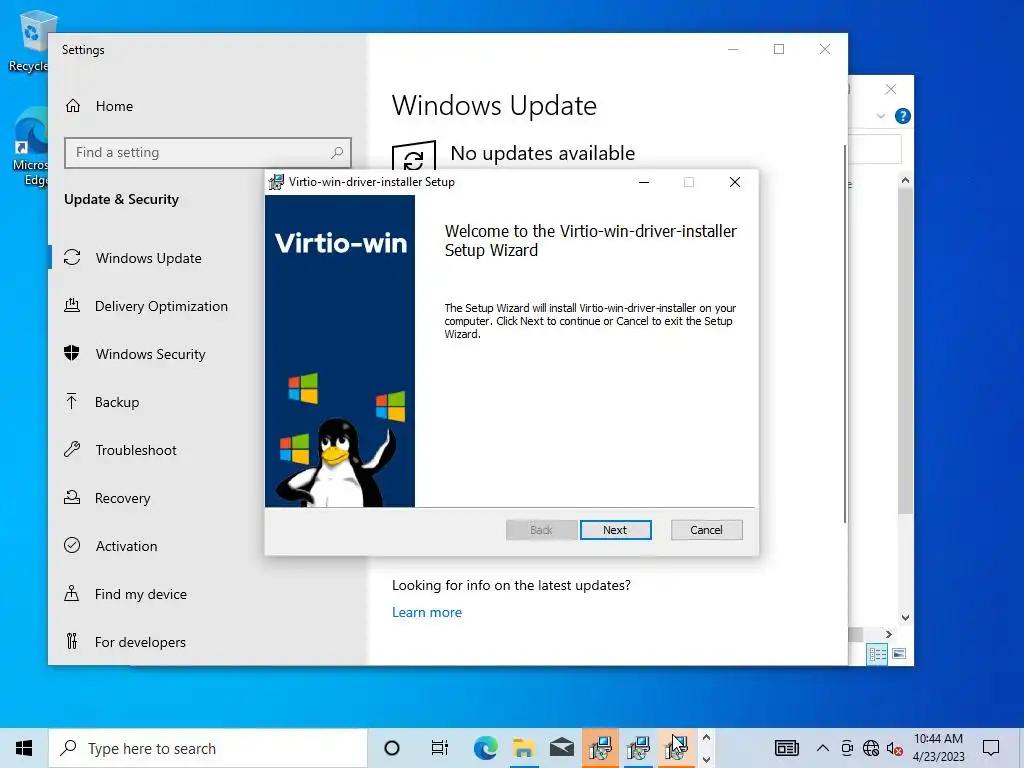Viewport: 1024px width, 768px height.
Task: Click the Find my device person icon
Action: click(72, 593)
